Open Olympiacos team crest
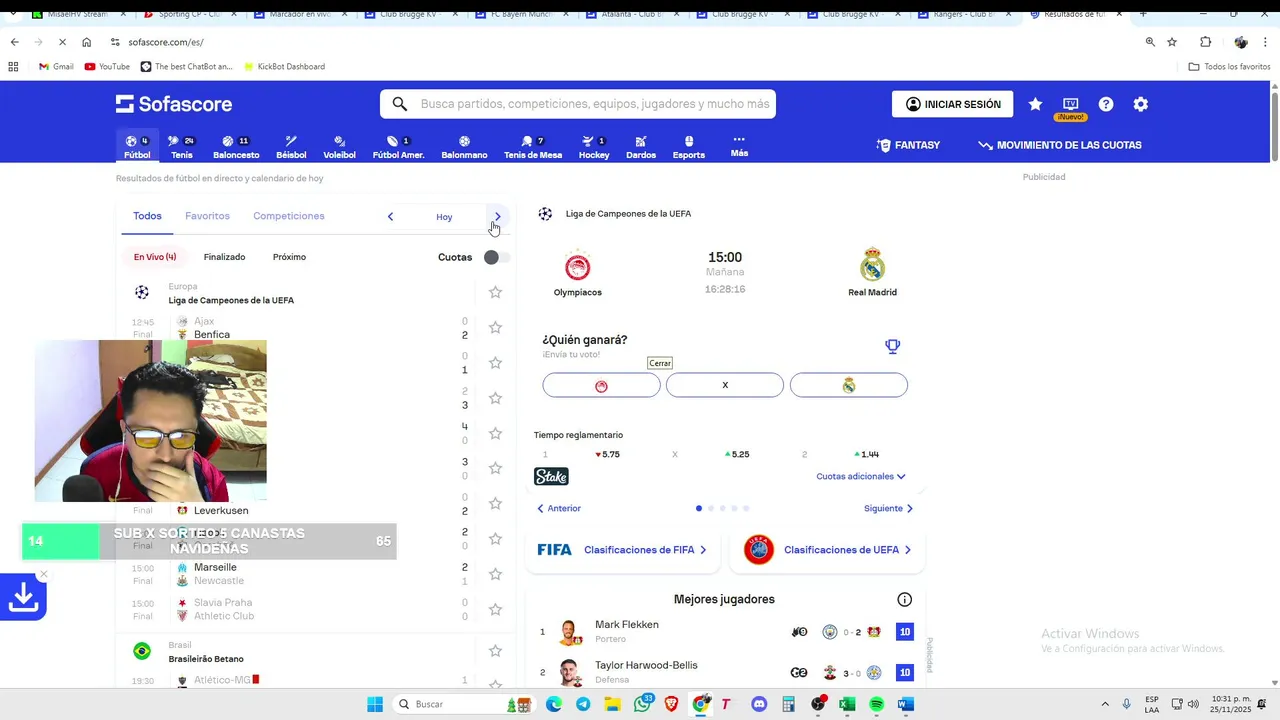Viewport: 1280px width, 720px height. point(578,266)
